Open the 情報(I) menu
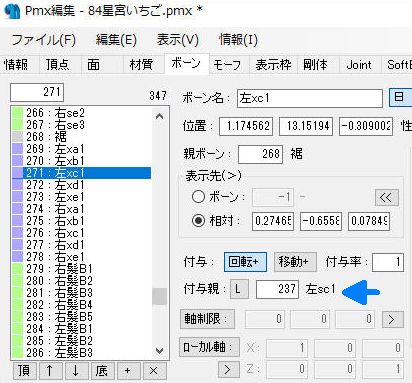 [x=238, y=40]
